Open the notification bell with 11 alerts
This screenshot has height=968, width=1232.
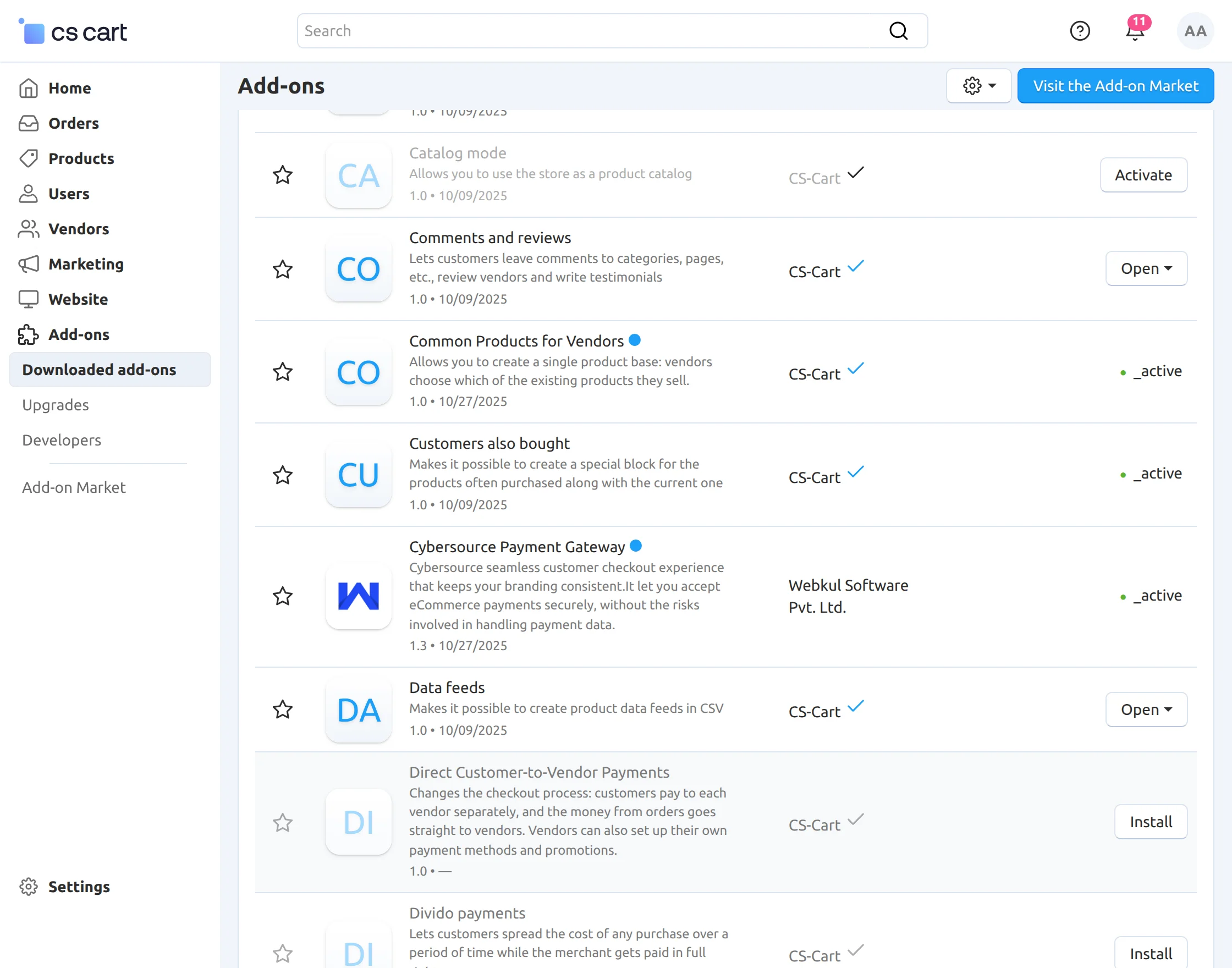[1135, 31]
